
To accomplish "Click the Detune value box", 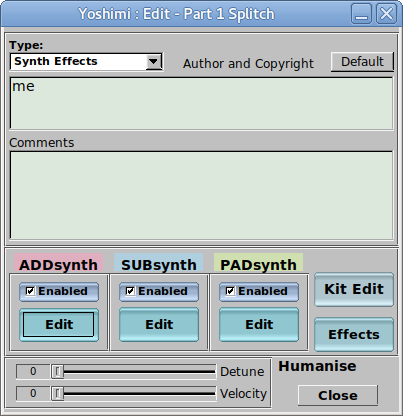I will pos(33,371).
